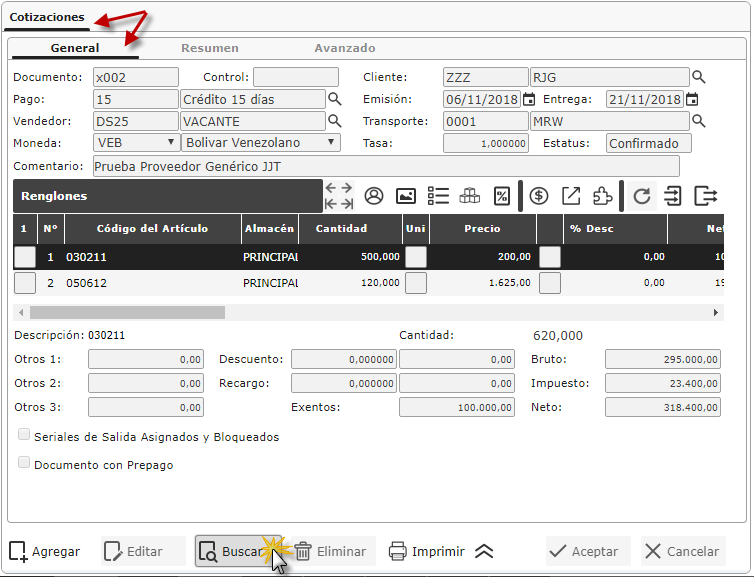Screen dimensions: 754x577
Task: Check the Documento con Prepago box
Action: pos(24,464)
